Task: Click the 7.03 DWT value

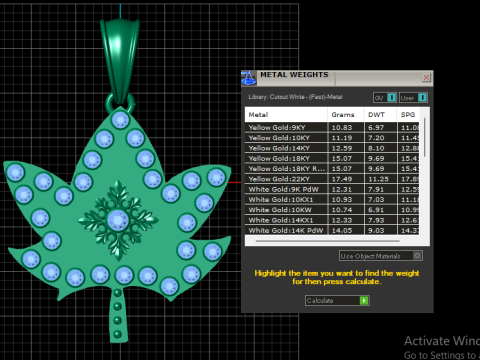Action: coord(376,200)
